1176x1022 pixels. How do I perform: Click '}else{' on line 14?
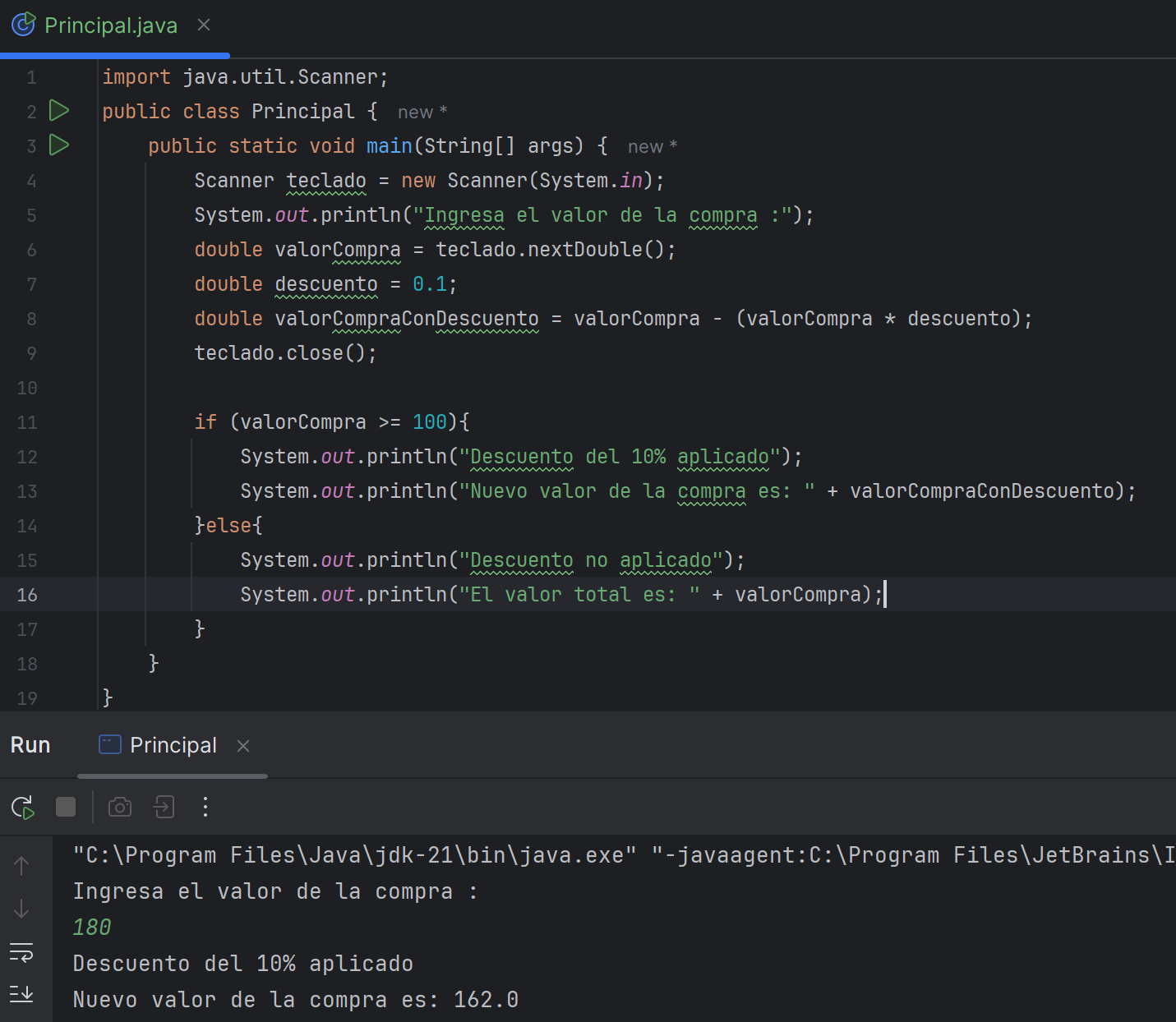(x=228, y=525)
